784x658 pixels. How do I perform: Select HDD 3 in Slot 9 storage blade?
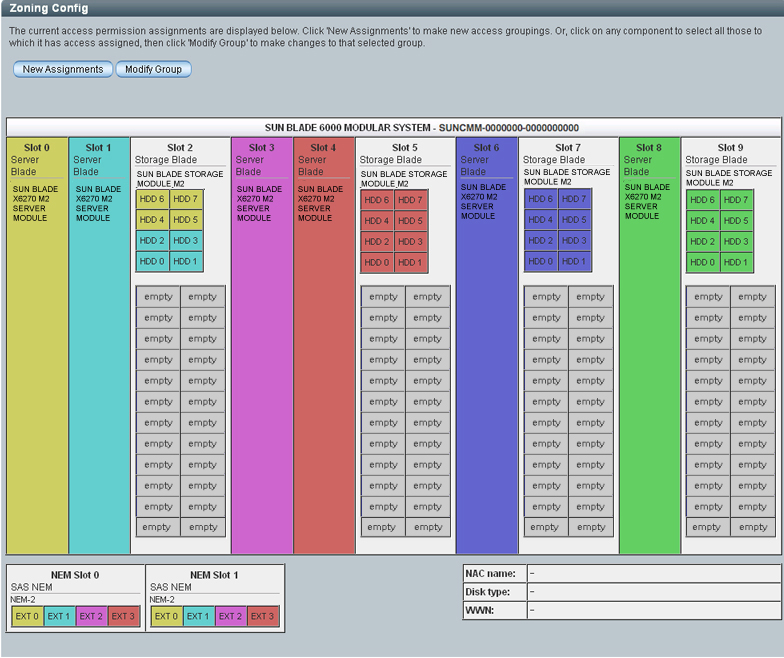pos(736,242)
